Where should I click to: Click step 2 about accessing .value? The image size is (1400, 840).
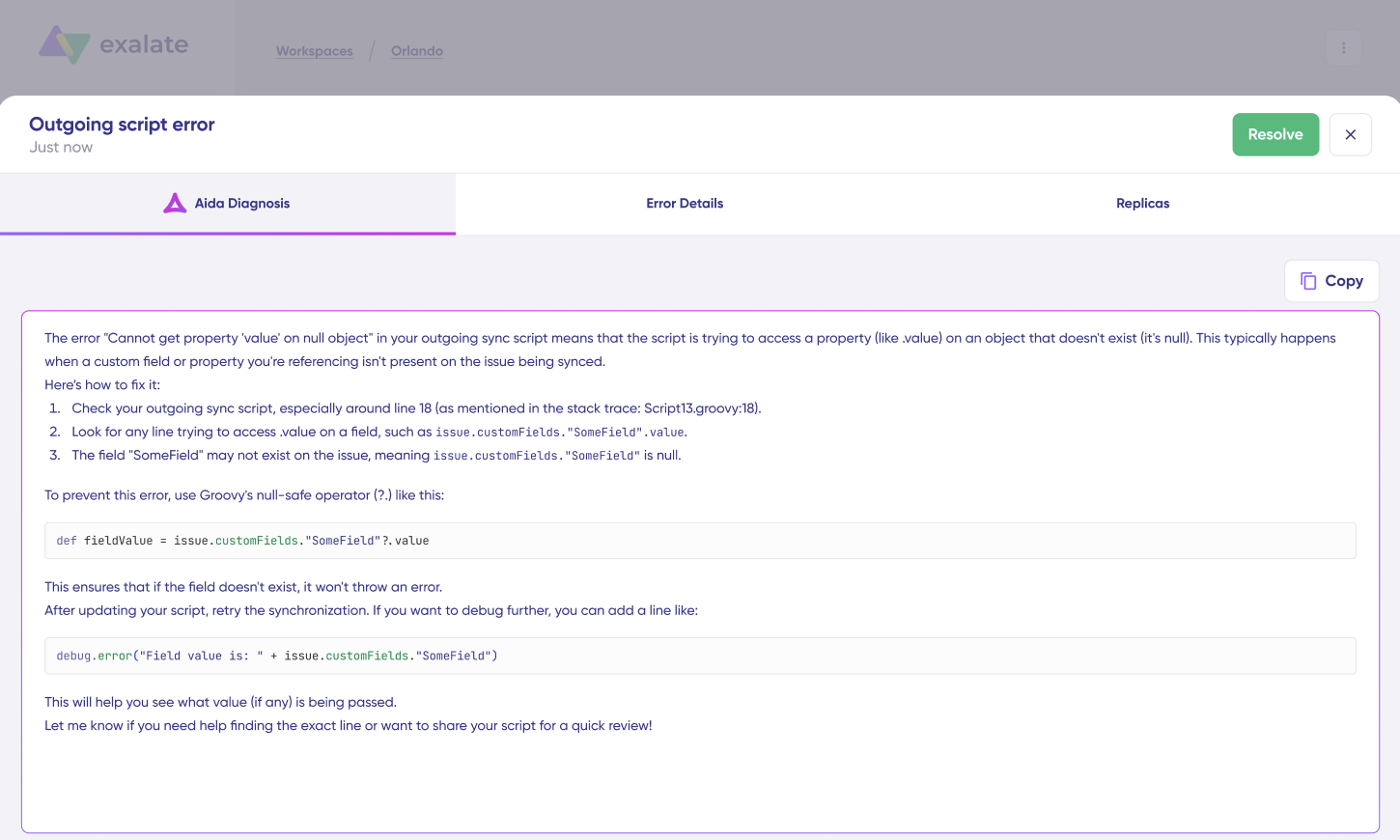(x=379, y=432)
